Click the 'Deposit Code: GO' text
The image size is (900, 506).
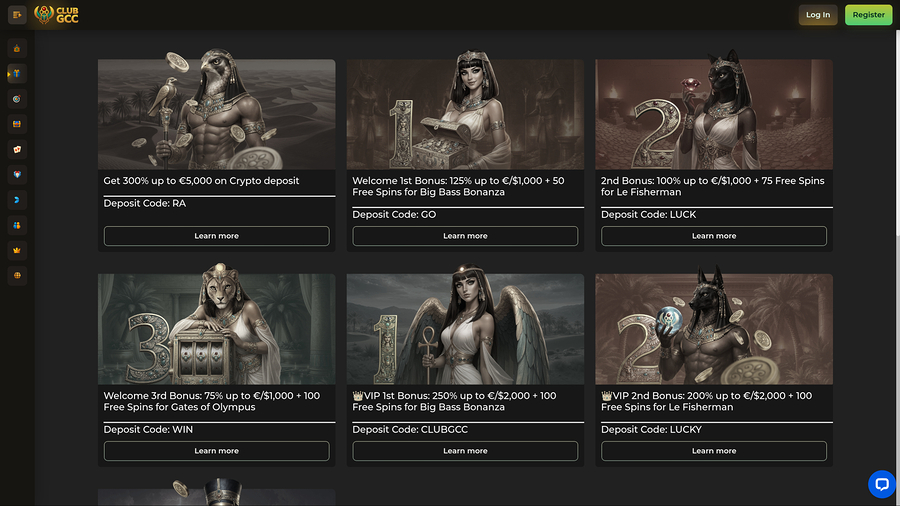tap(394, 215)
